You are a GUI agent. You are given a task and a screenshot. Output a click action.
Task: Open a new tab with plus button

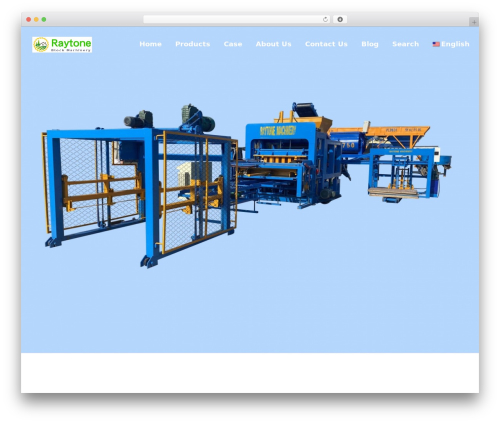click(474, 22)
